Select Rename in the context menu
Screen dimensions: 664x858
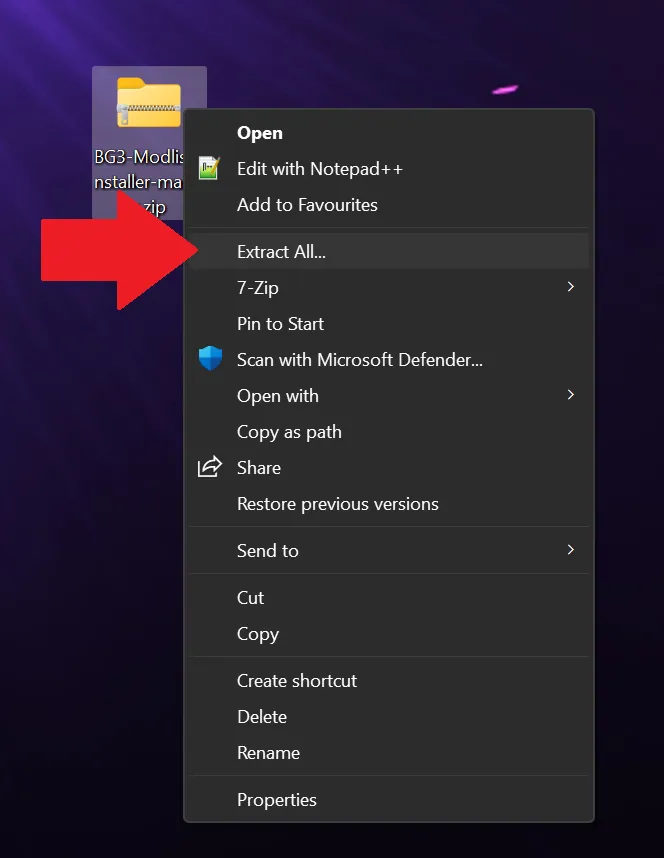click(x=389, y=753)
